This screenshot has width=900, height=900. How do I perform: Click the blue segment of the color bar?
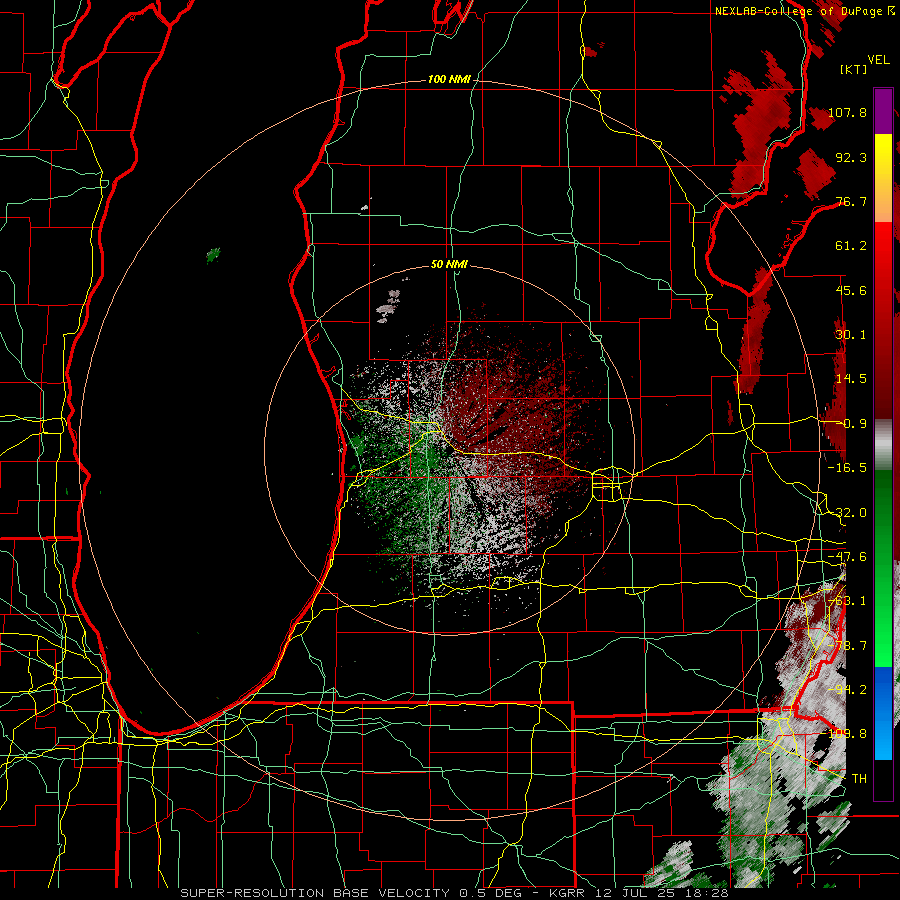883,713
